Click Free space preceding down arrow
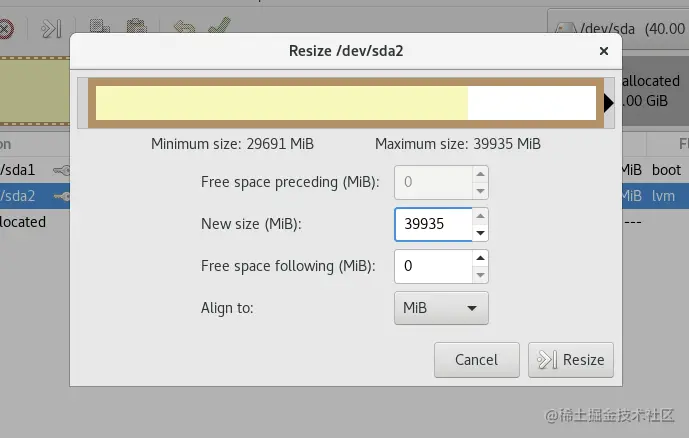 point(480,191)
